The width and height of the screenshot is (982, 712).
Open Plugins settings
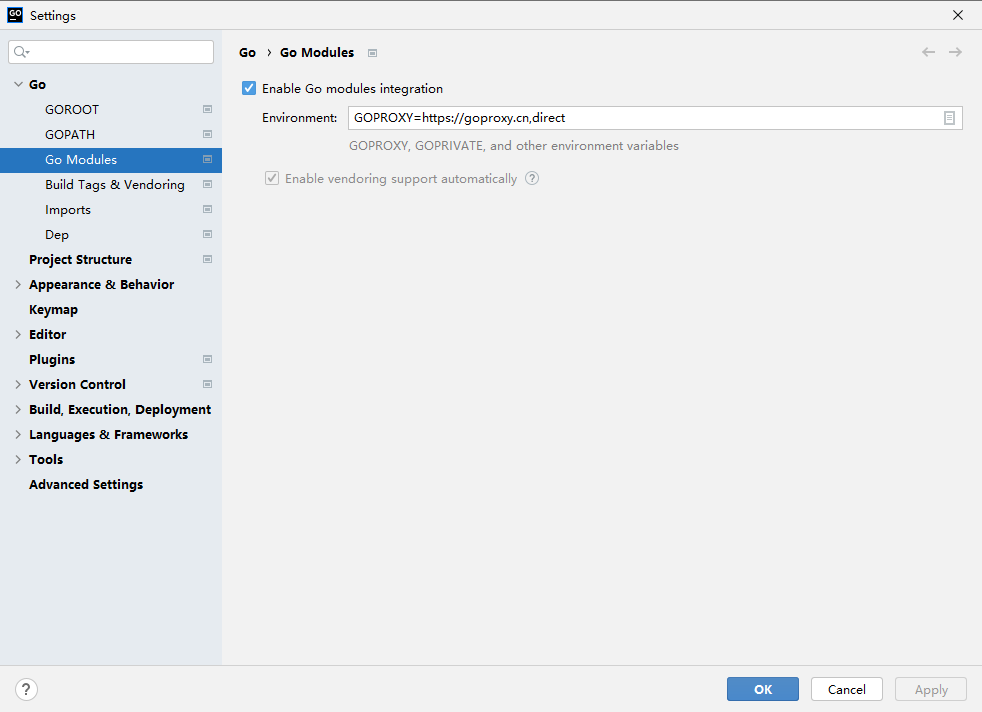(x=111, y=360)
